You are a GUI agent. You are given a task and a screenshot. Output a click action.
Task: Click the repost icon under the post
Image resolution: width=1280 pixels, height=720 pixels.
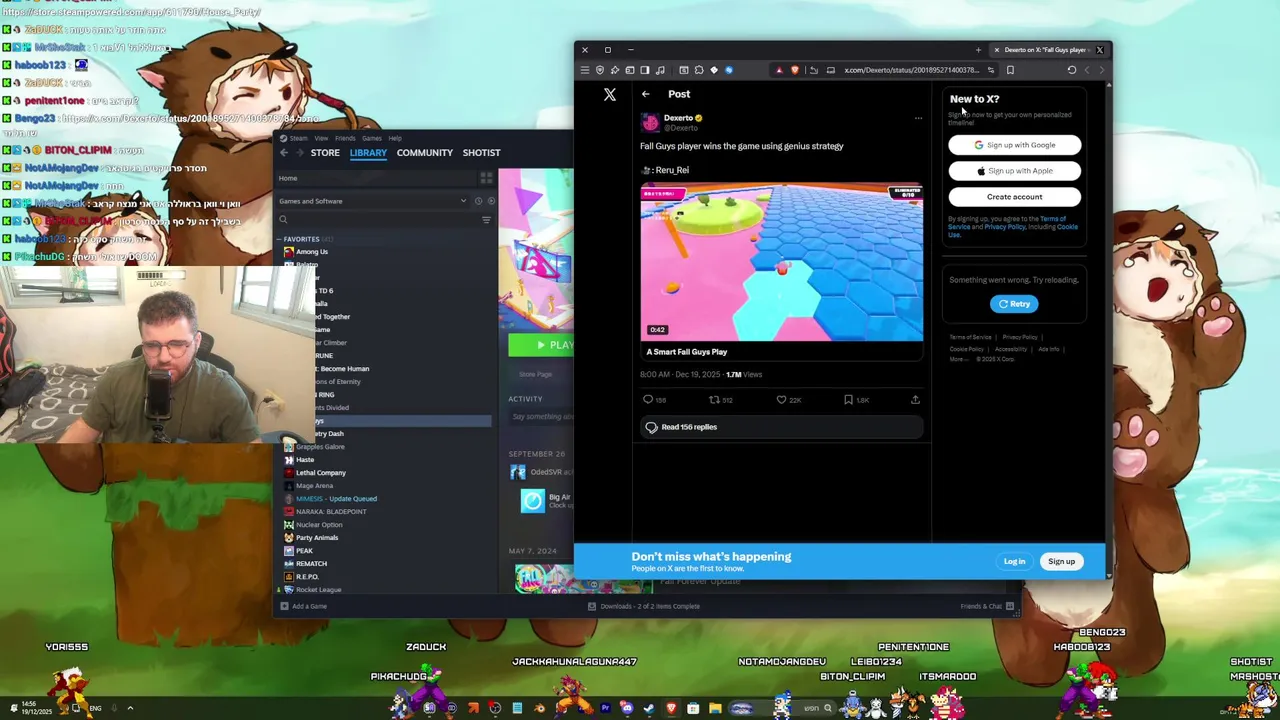coord(714,400)
